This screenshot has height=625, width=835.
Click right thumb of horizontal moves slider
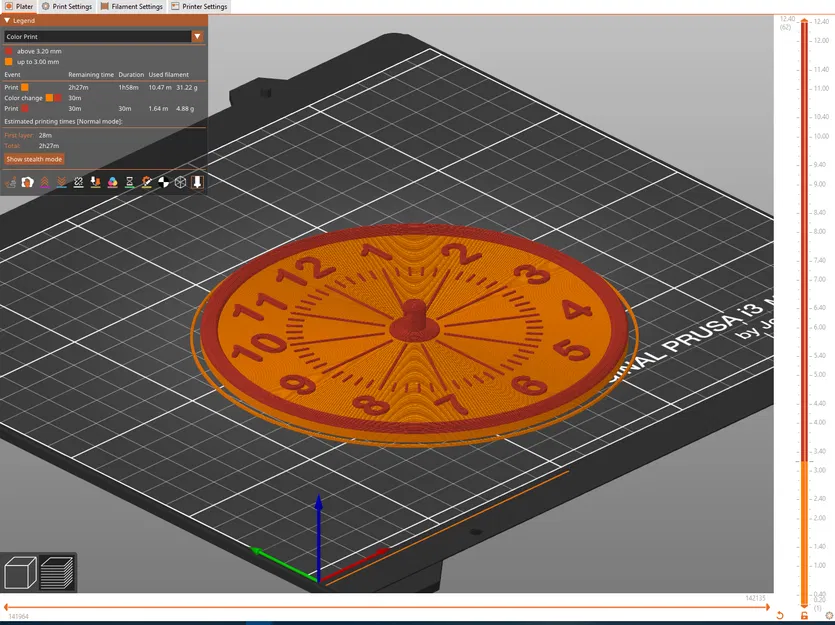767,607
